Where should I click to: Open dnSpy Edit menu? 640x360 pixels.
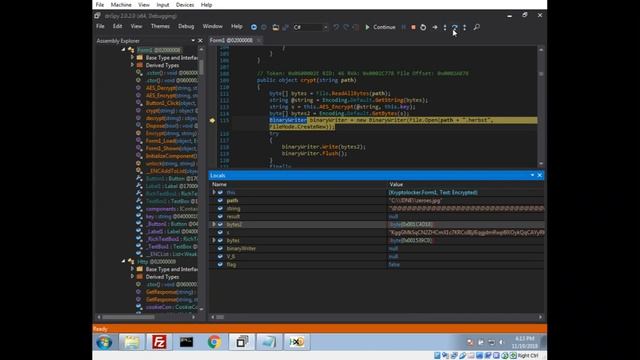pyautogui.click(x=118, y=26)
